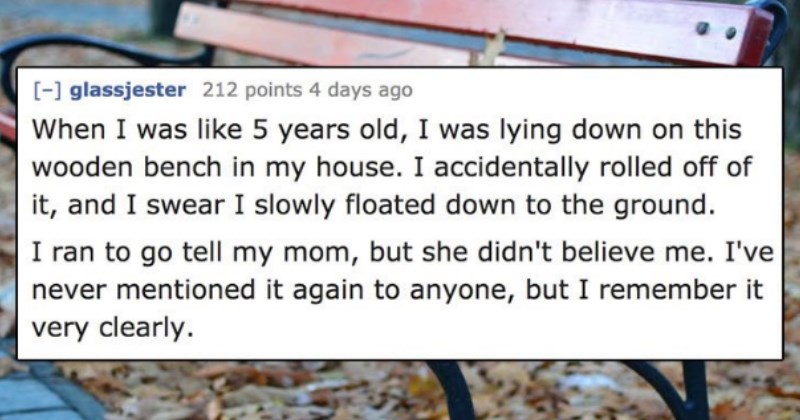This screenshot has width=800, height=420.
Task: Click the word 'When' starting the comment
Action: click(x=70, y=129)
